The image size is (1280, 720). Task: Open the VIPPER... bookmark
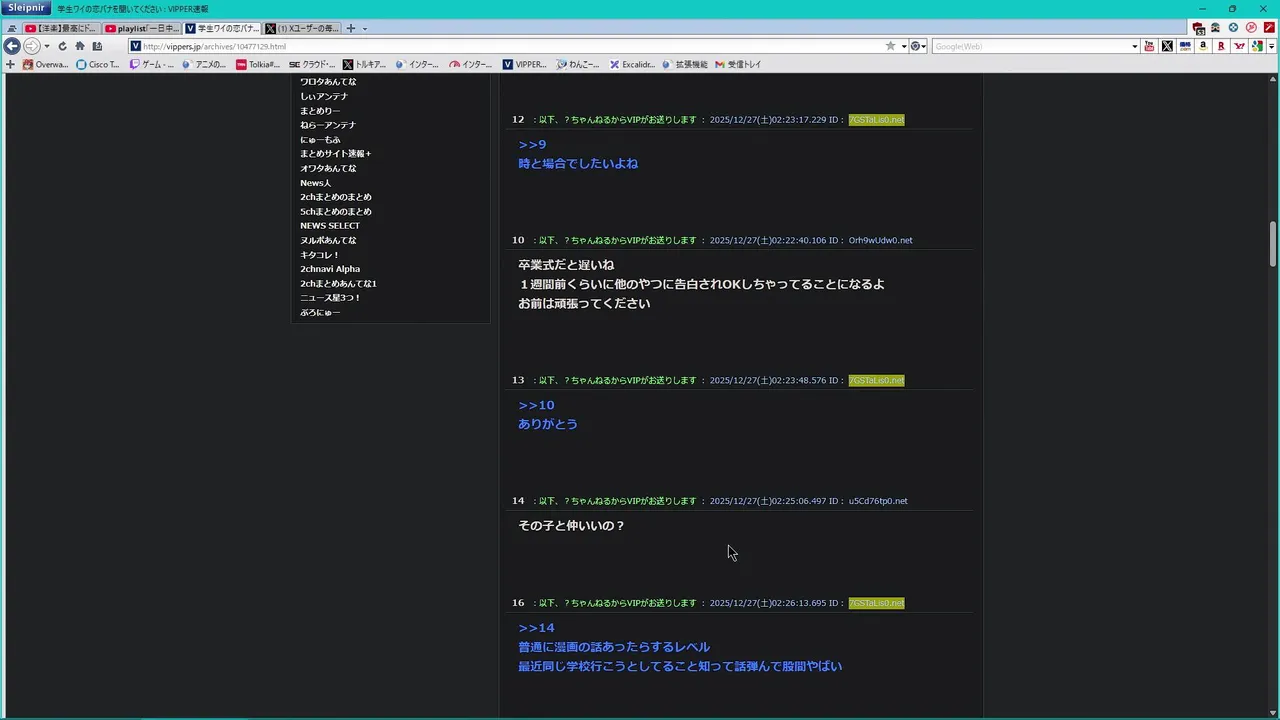click(x=525, y=64)
